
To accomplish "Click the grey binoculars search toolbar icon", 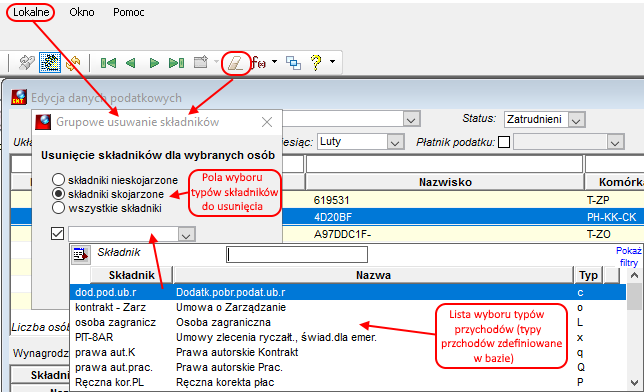I will (27, 63).
